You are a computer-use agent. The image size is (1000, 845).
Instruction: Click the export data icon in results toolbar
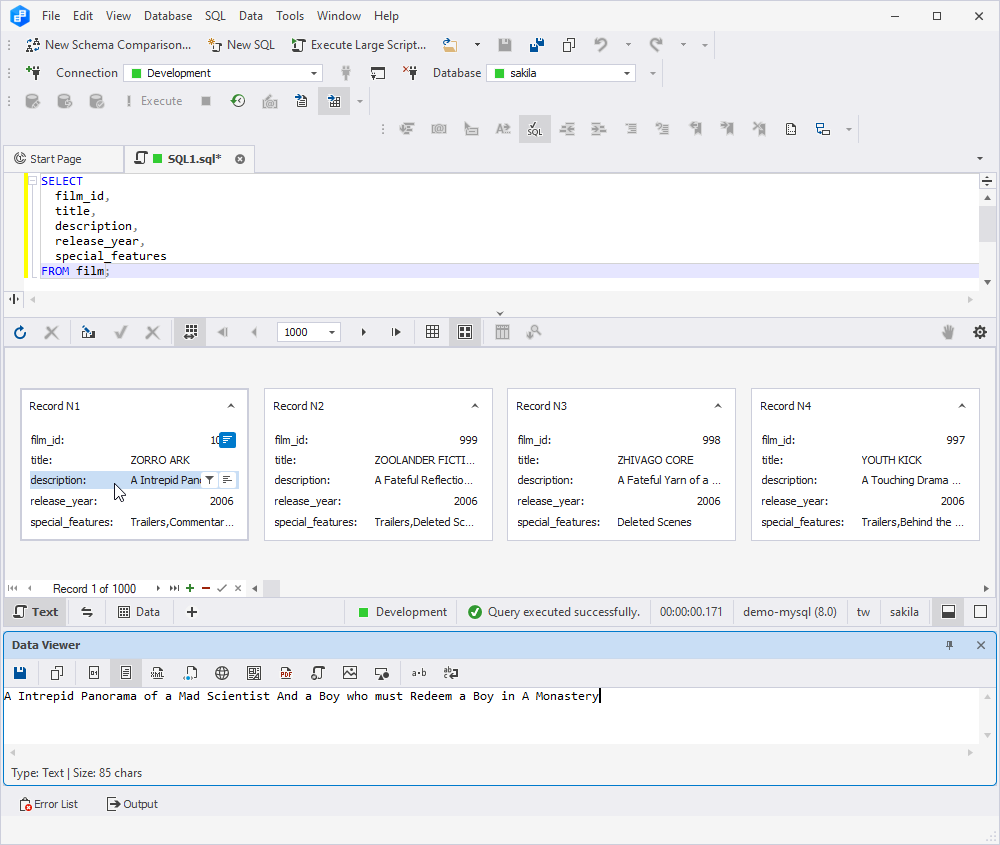tap(88, 332)
